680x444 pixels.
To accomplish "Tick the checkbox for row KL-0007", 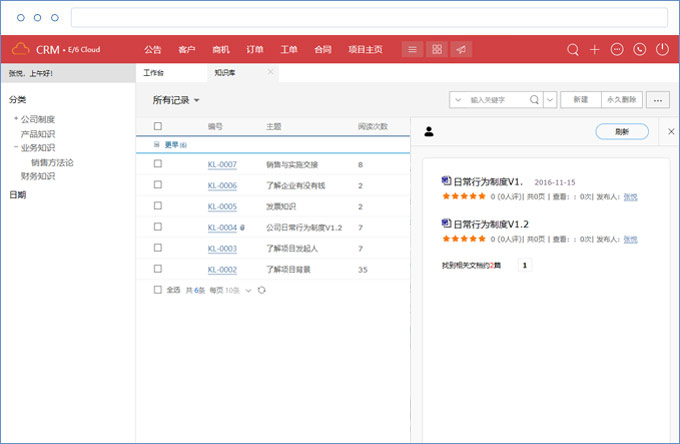I will [x=157, y=164].
